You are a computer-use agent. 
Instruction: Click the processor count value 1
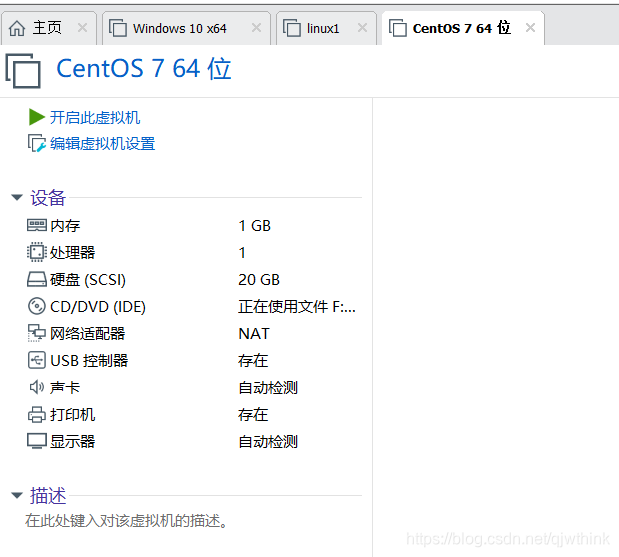pos(242,253)
